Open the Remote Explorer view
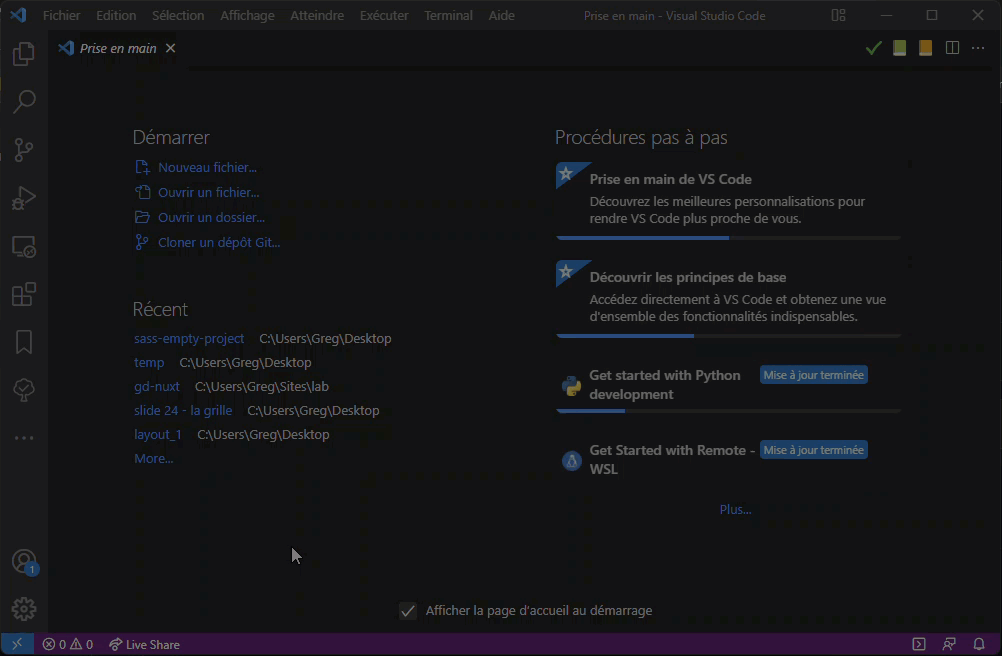The width and height of the screenshot is (1002, 656). point(24,247)
